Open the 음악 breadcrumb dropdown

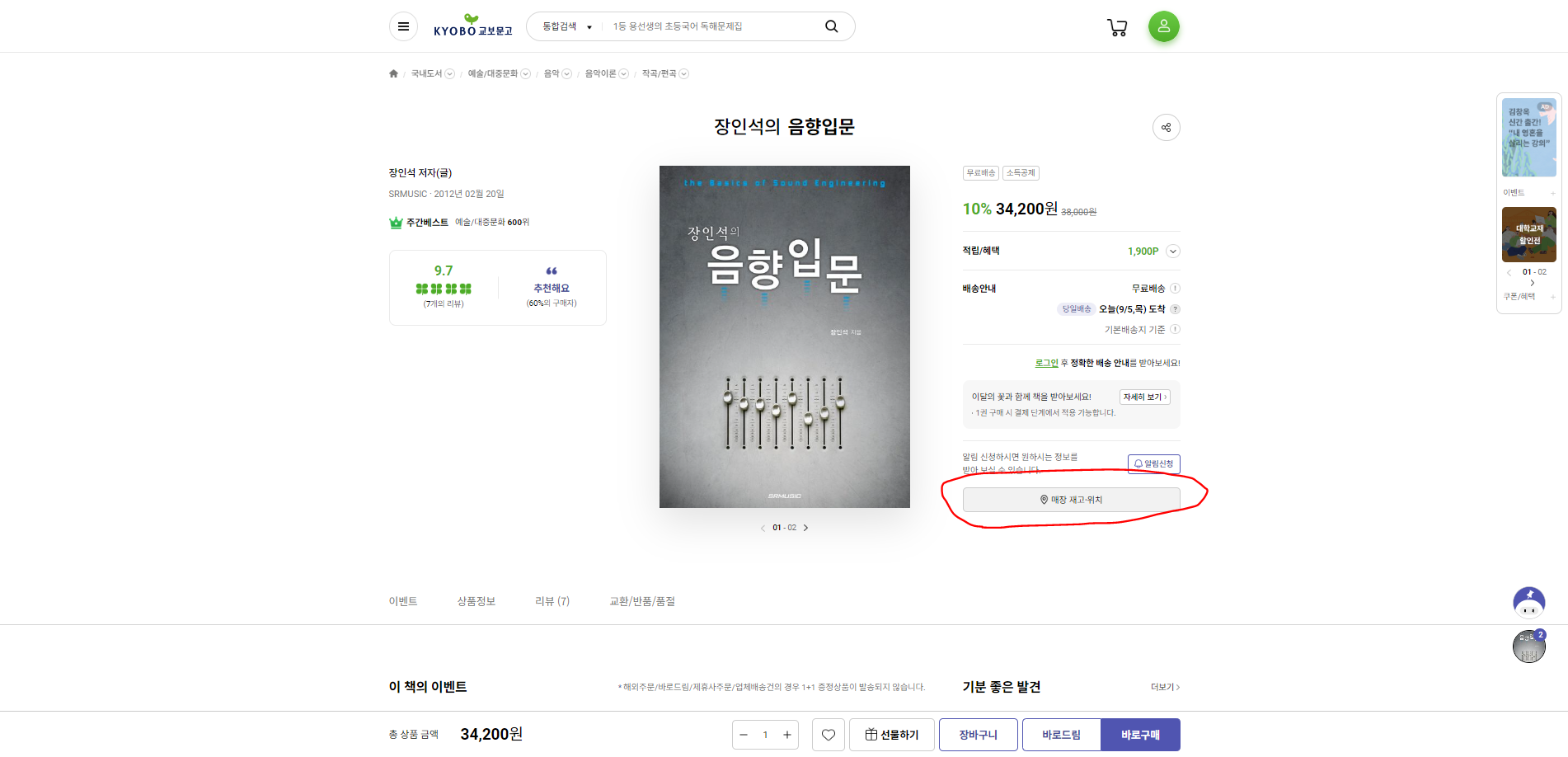(567, 73)
